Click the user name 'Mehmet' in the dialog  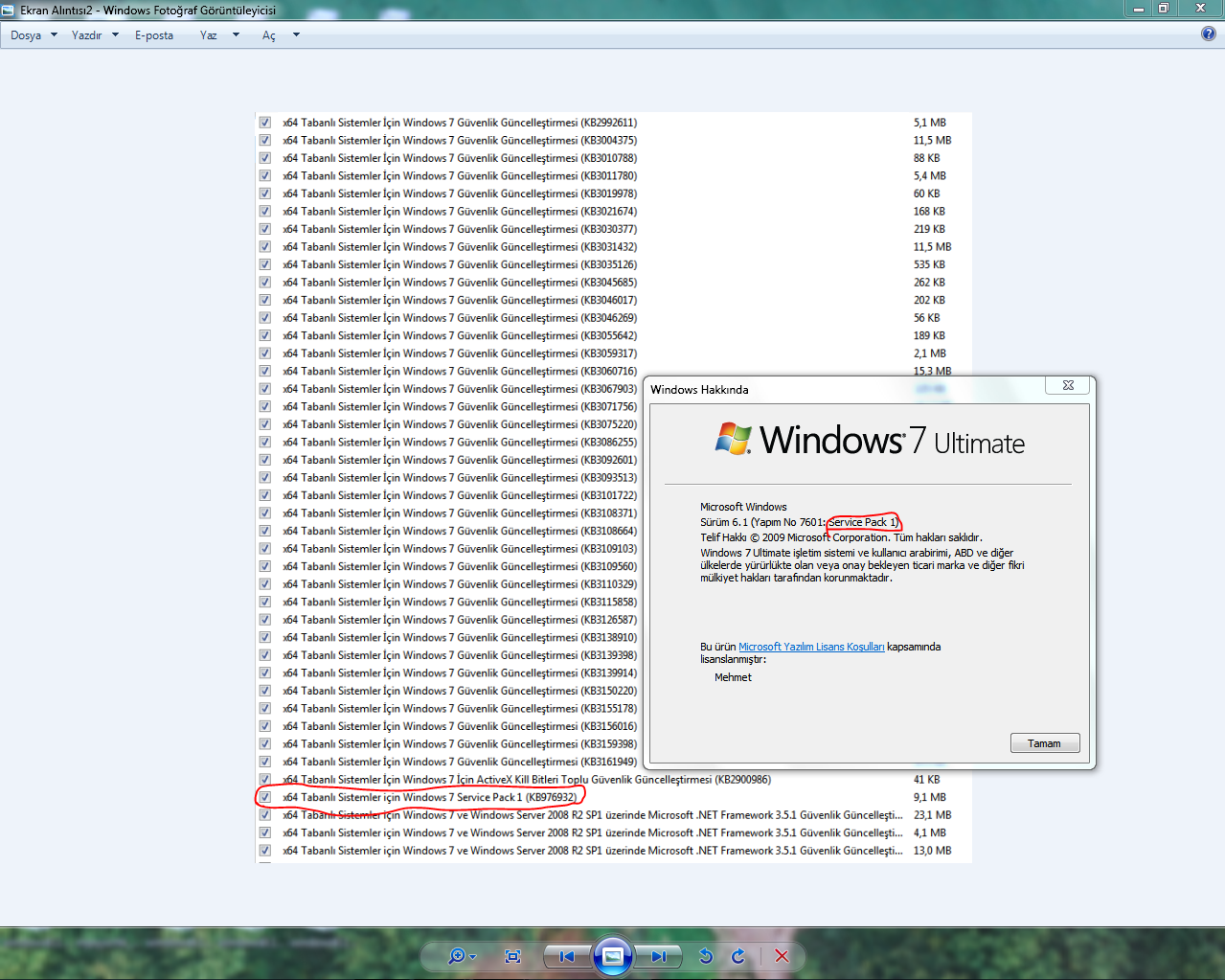[733, 677]
